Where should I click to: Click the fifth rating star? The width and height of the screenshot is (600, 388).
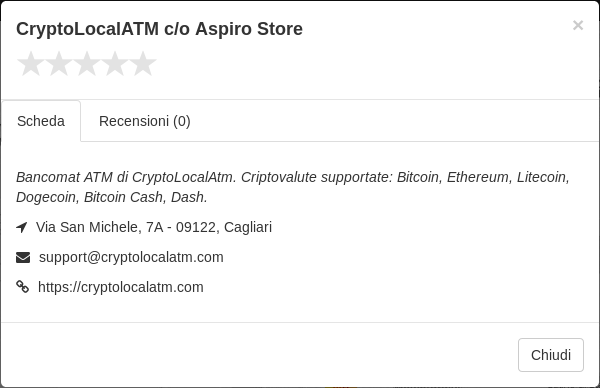coord(143,64)
